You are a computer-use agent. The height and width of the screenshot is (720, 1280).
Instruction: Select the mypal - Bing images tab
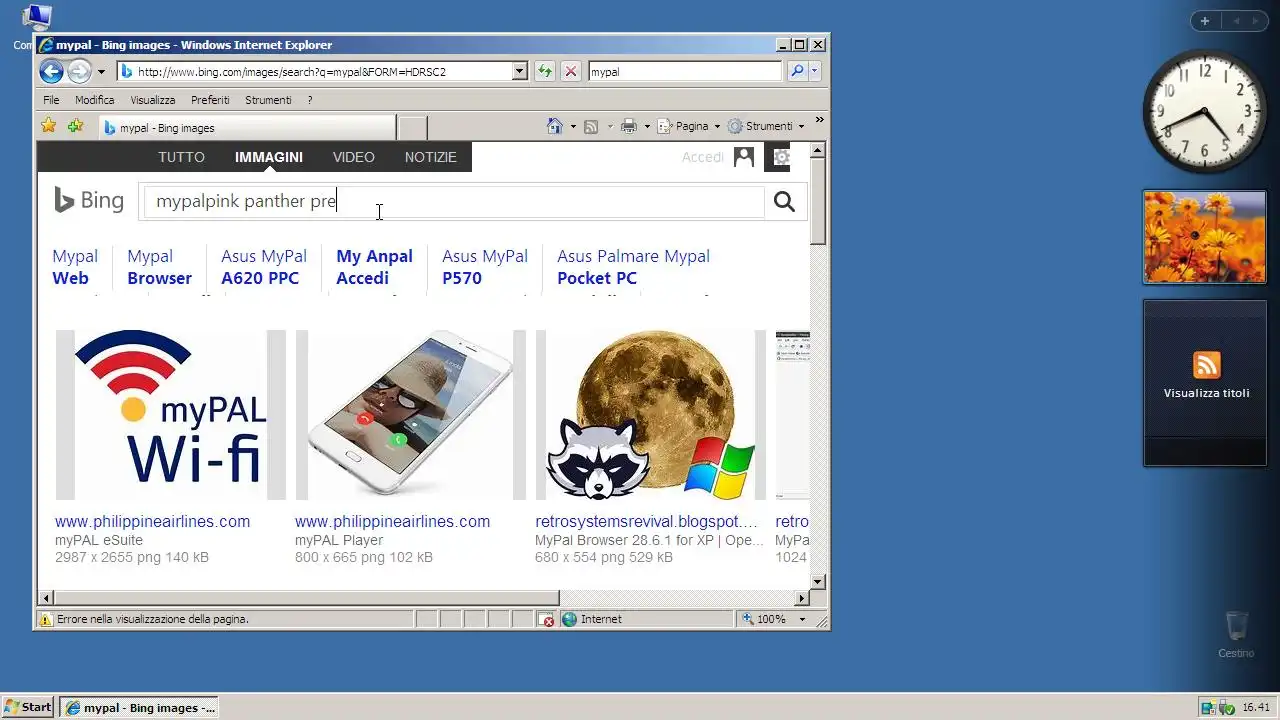coord(247,127)
